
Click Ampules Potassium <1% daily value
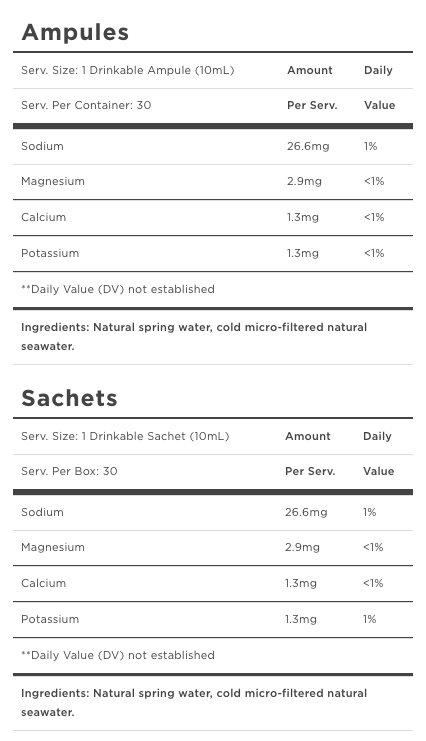click(374, 253)
